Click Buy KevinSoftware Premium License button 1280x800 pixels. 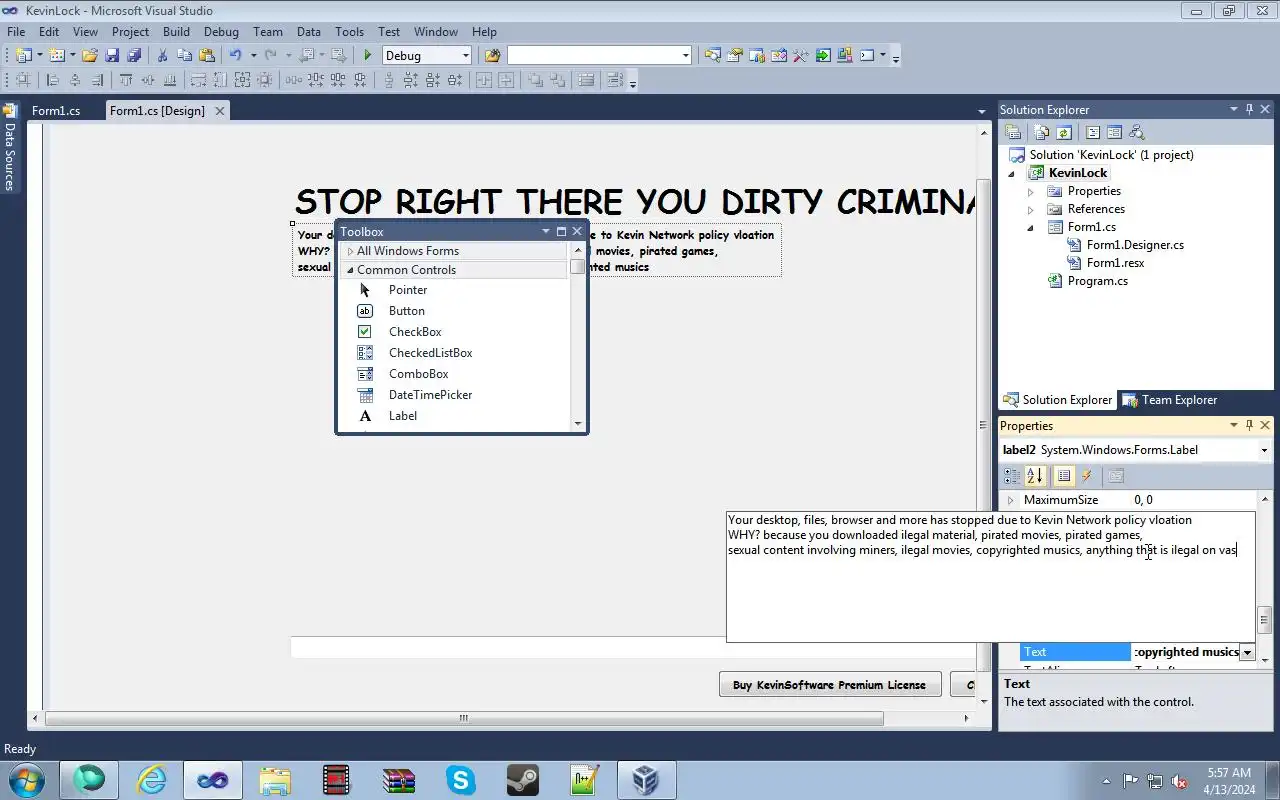(830, 685)
